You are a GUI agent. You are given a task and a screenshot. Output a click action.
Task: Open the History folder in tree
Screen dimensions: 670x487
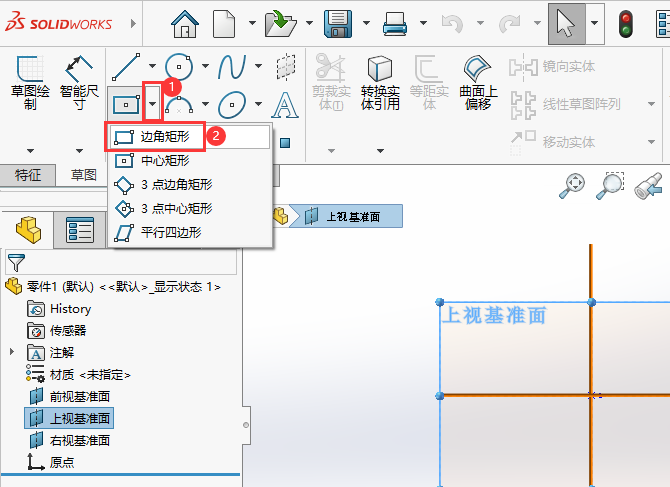pos(59,309)
